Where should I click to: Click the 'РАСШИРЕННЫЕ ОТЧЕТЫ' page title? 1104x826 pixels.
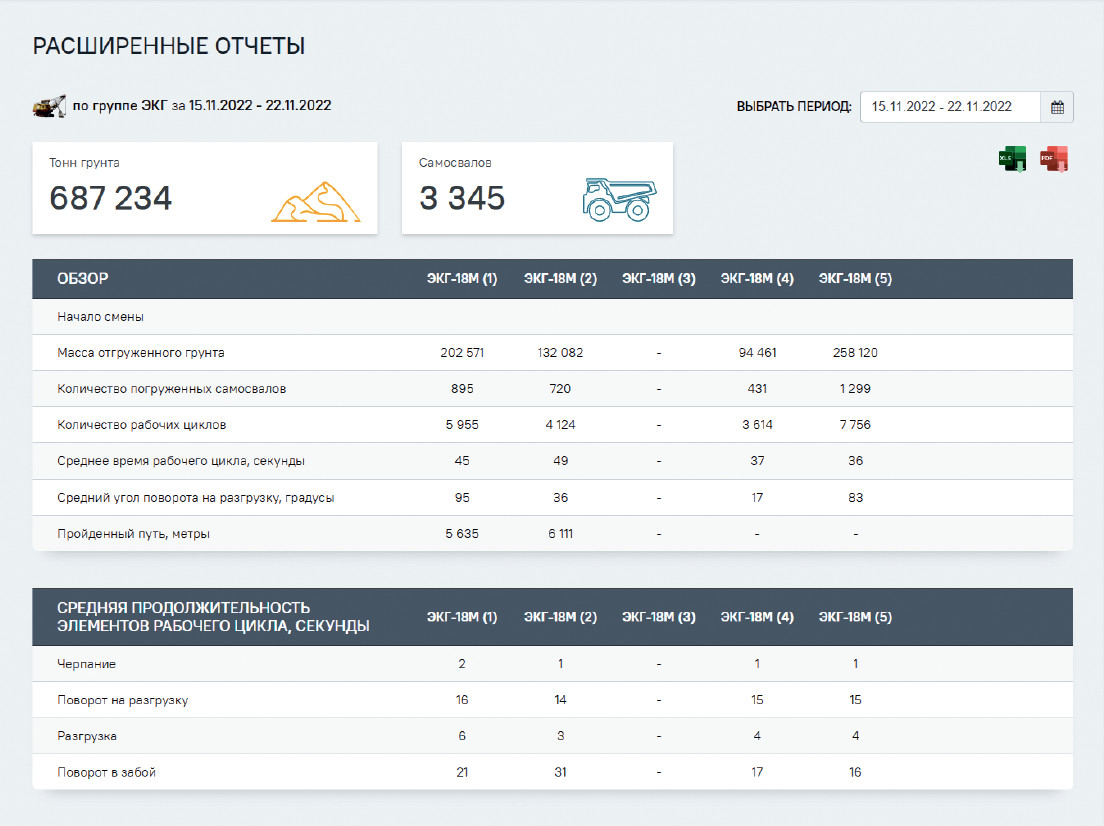[169, 47]
